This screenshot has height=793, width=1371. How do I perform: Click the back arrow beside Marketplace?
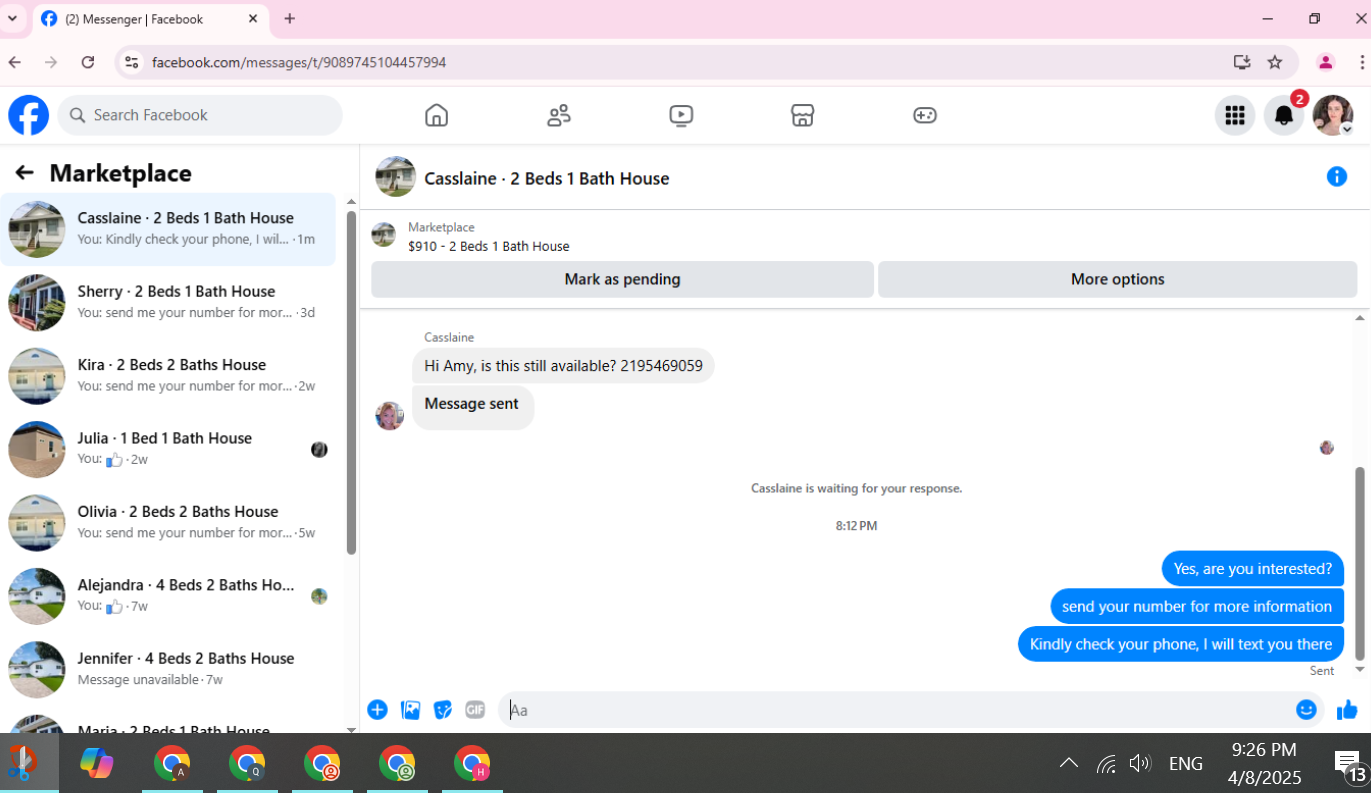click(x=25, y=173)
